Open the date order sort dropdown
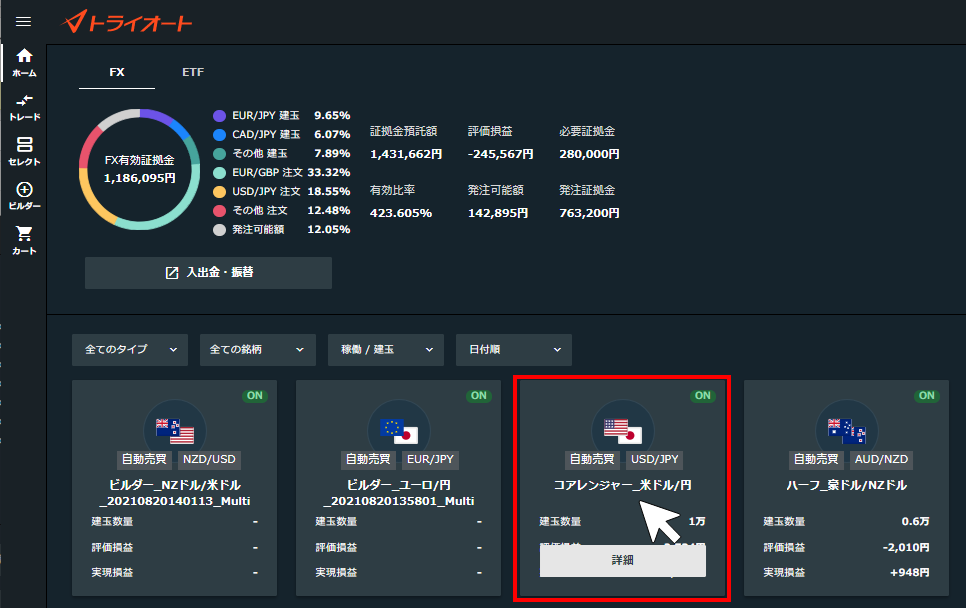 (x=514, y=350)
